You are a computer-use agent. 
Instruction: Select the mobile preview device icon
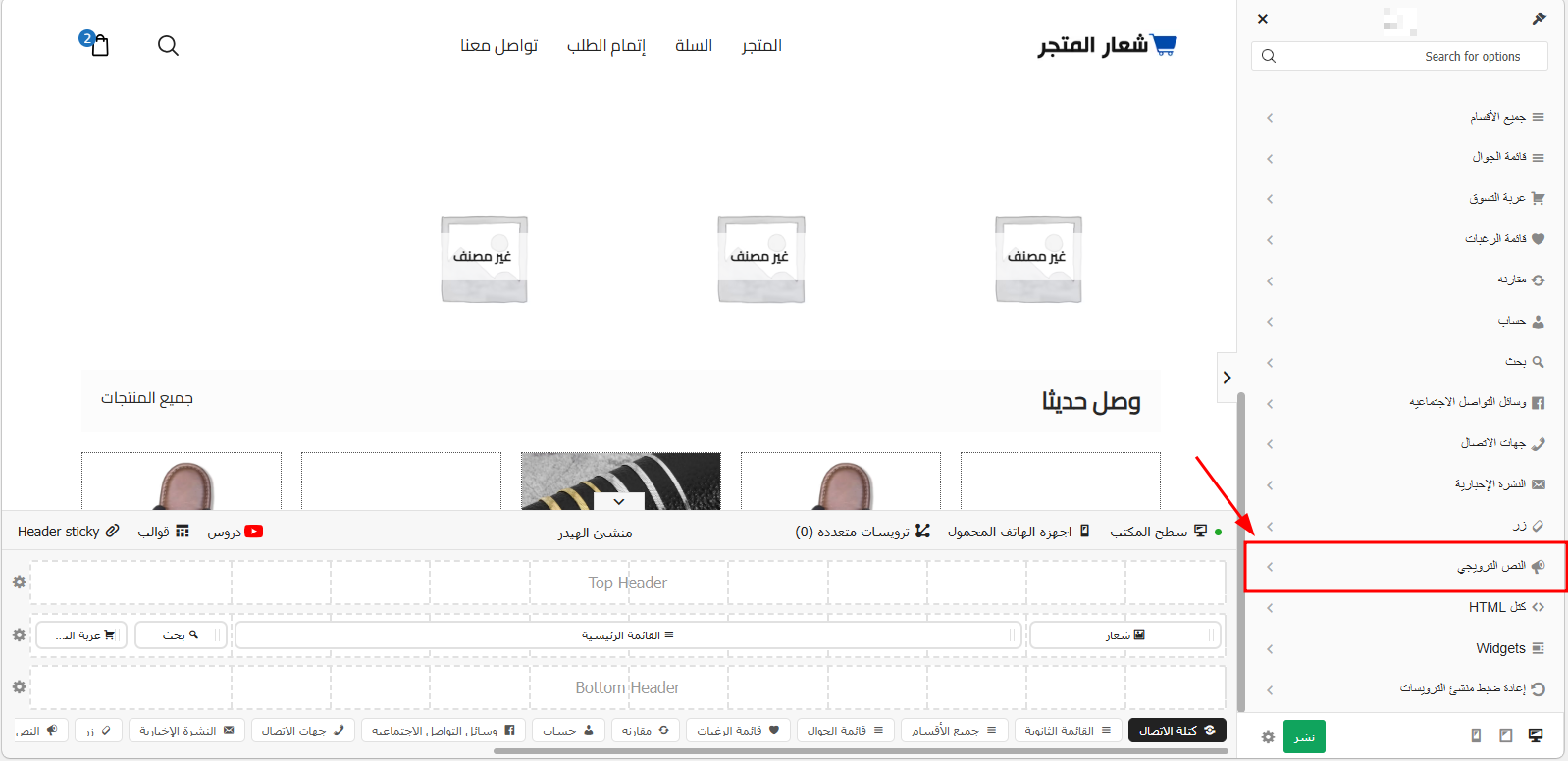click(x=1476, y=736)
